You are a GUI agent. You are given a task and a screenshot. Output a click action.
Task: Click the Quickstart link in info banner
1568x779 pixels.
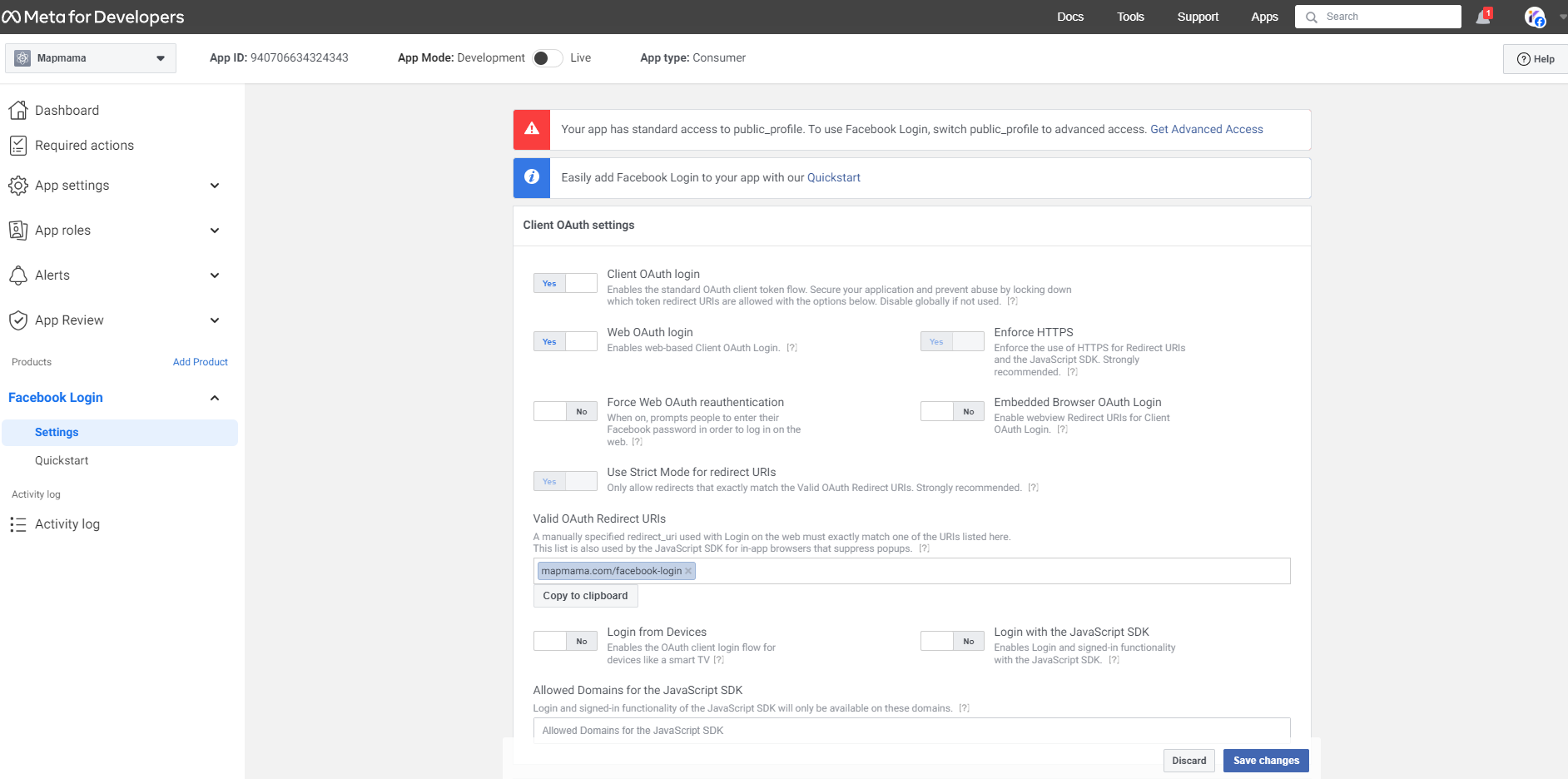(x=834, y=177)
